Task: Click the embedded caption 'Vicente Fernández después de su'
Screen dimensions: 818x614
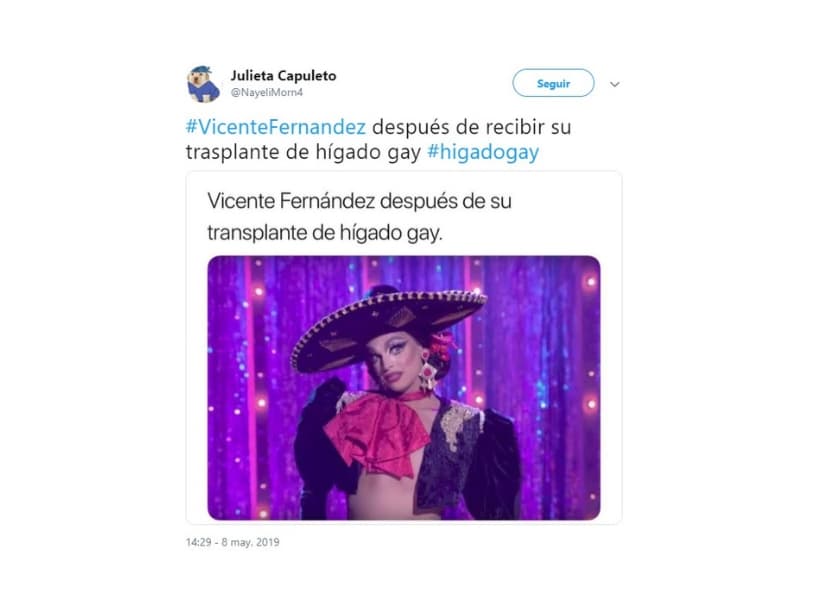Action: tap(359, 201)
